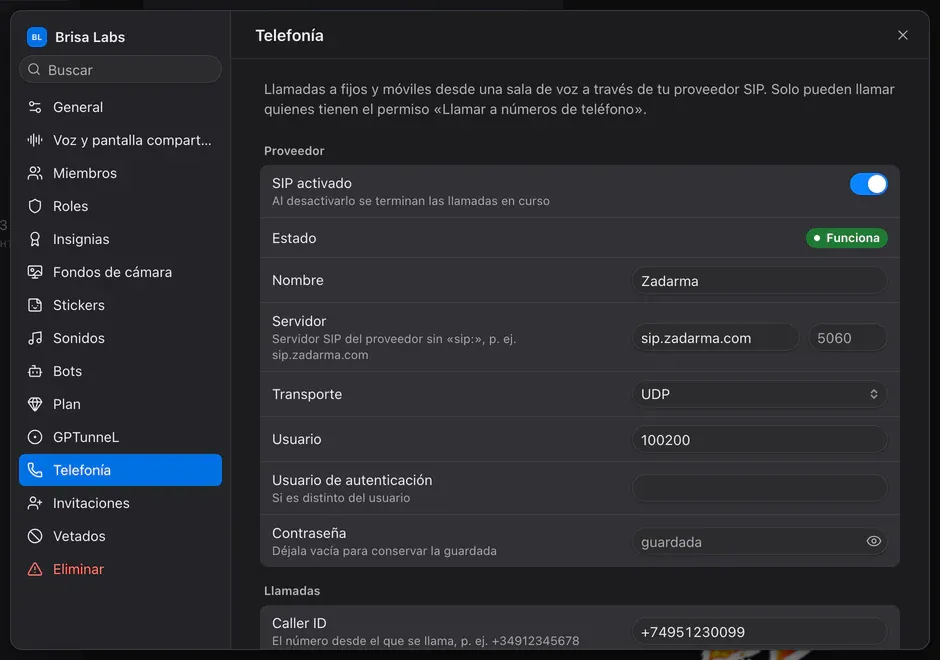This screenshot has height=660, width=940.
Task: Open the Insignias section
Action: pos(120,239)
